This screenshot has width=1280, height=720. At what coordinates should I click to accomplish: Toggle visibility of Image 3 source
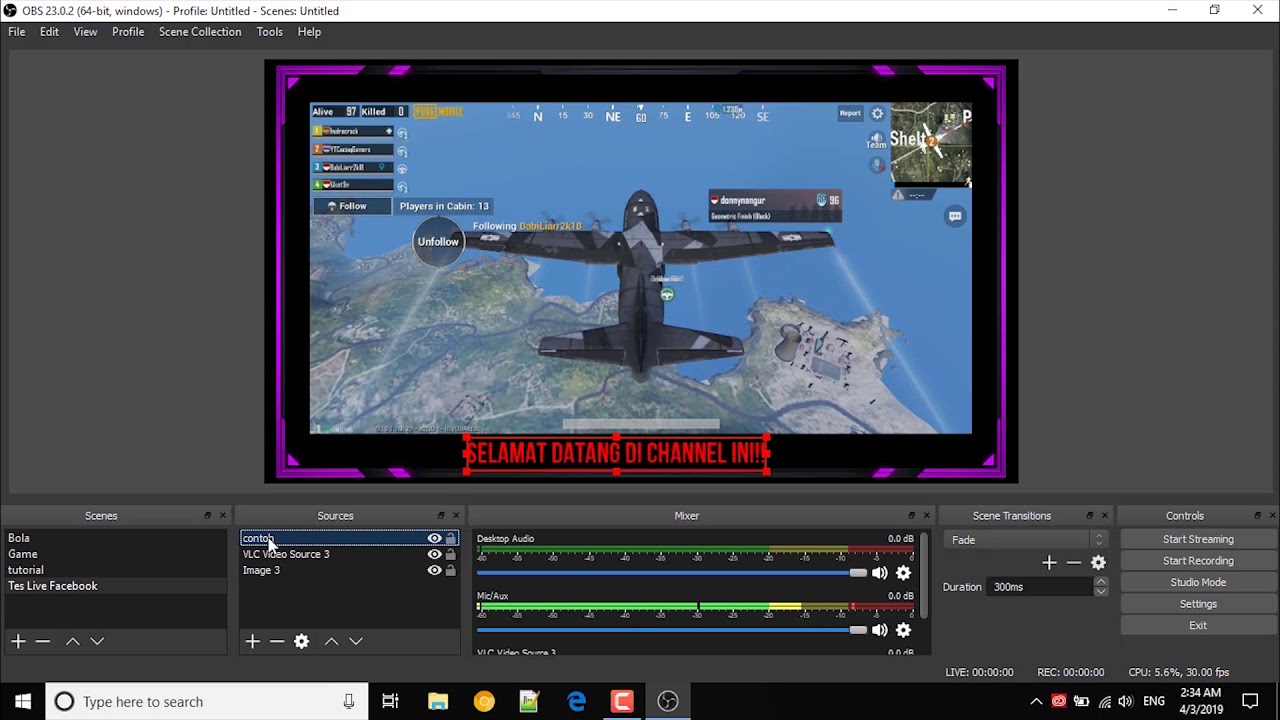pyautogui.click(x=434, y=570)
